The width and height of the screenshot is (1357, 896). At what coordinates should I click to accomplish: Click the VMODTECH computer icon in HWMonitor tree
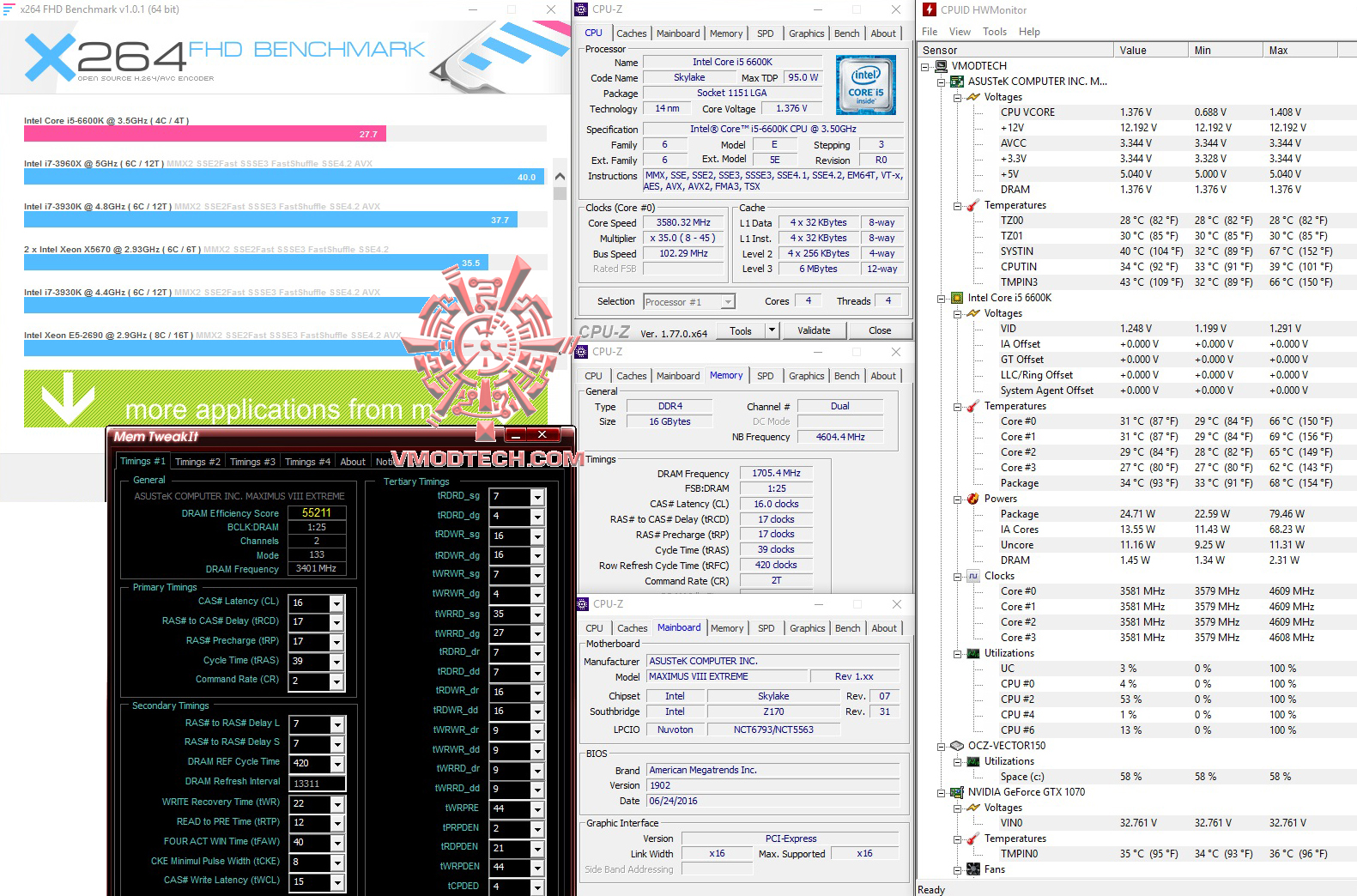point(942,66)
